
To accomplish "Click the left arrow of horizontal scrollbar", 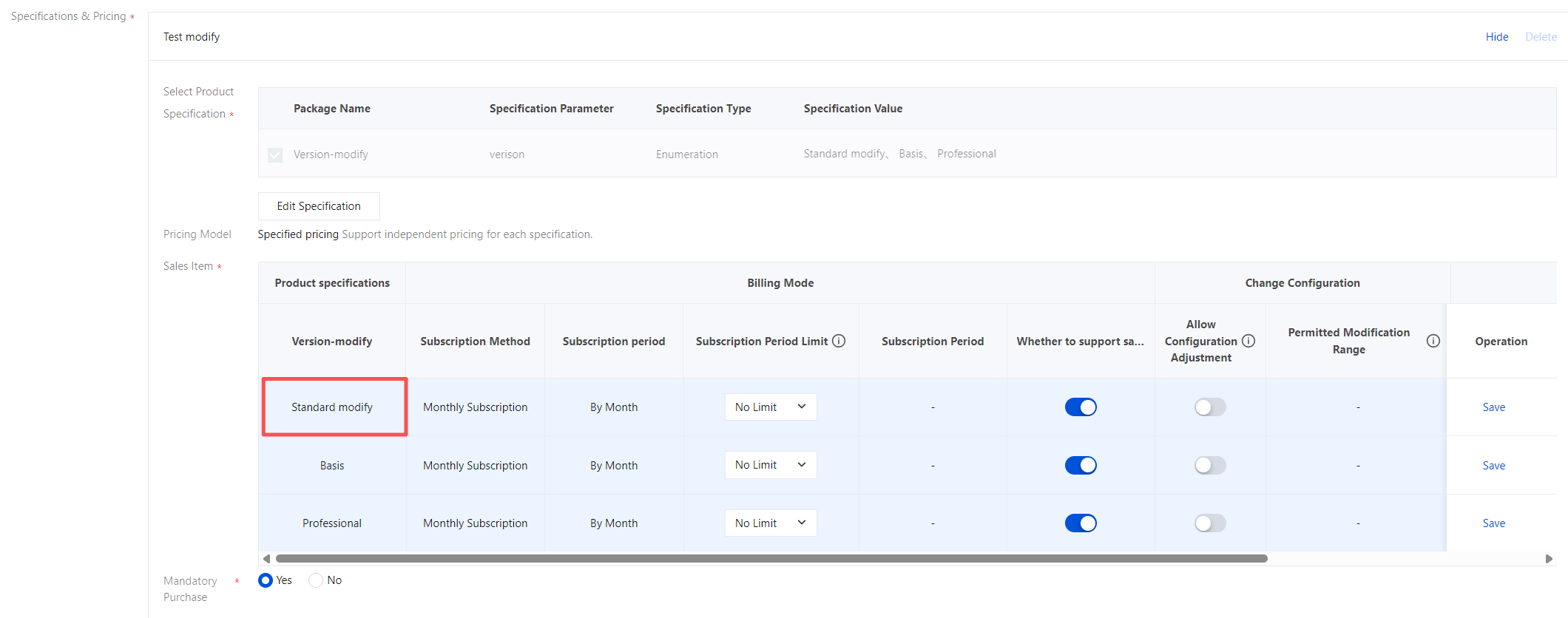I will pos(266,559).
